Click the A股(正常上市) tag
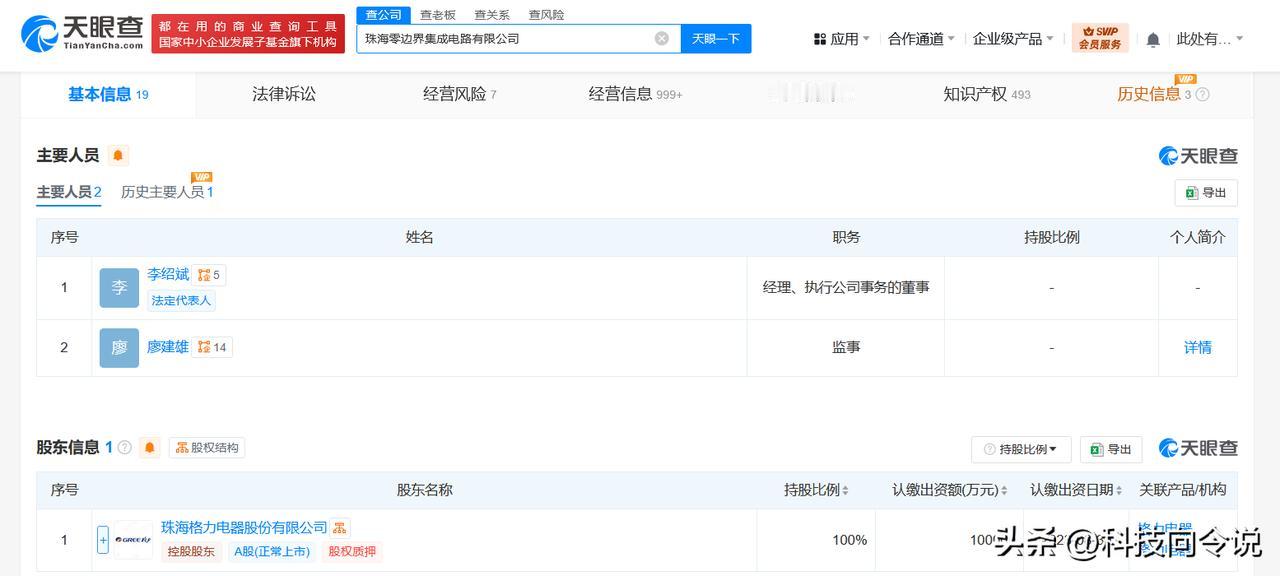 click(272, 552)
